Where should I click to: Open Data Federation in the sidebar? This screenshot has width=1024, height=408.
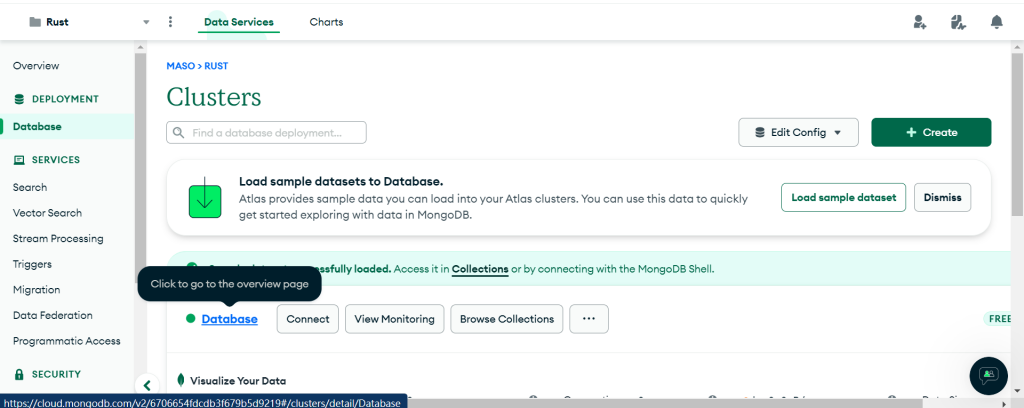coord(53,315)
